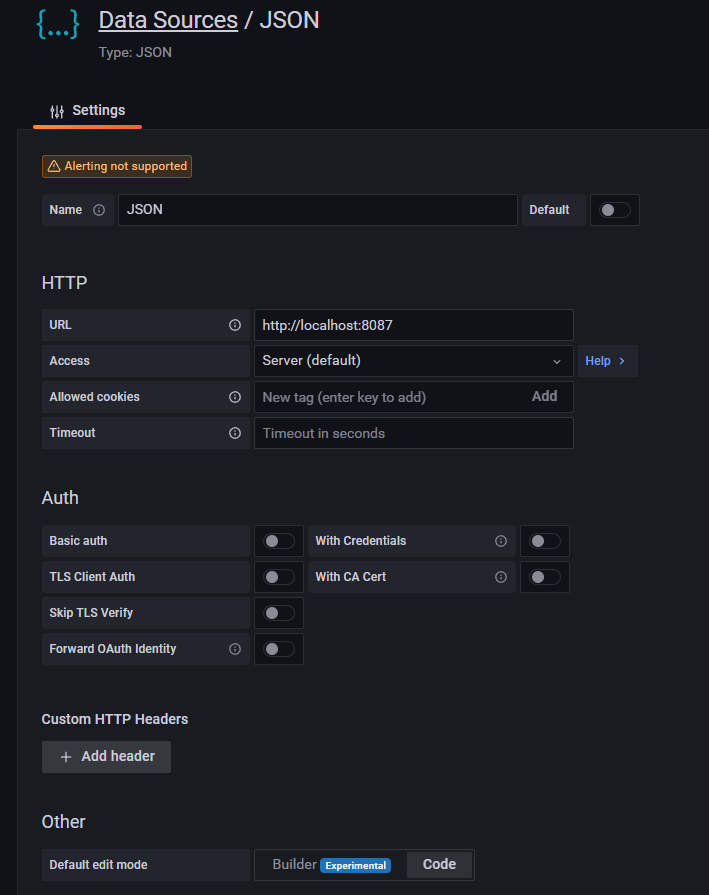
Task: Enable the Basic auth toggle
Action: pos(279,541)
